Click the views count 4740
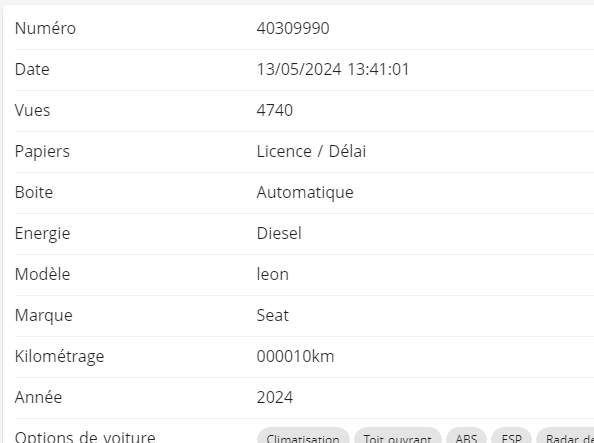The image size is (594, 443). tap(275, 110)
